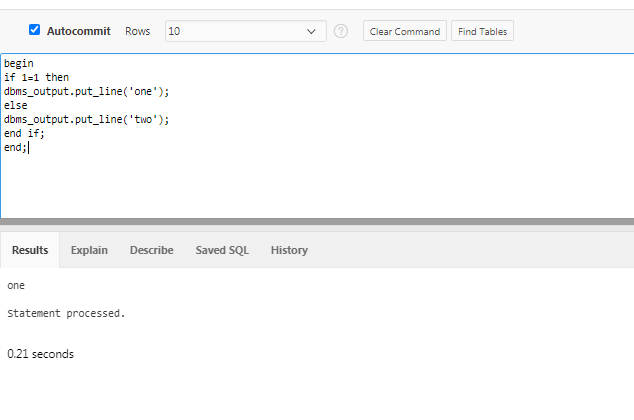
Task: Click the Autocommit label text
Action: [x=79, y=31]
